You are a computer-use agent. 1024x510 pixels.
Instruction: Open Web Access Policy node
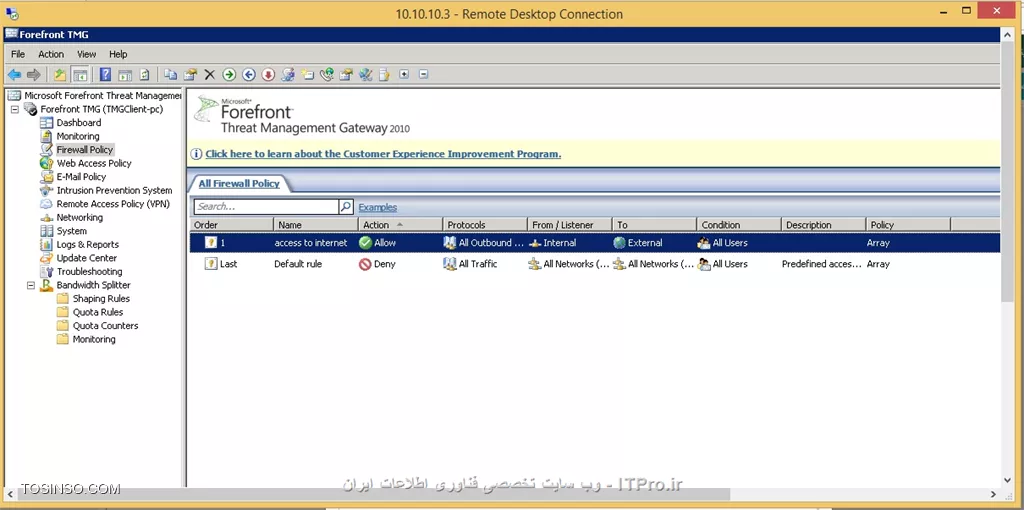click(94, 163)
